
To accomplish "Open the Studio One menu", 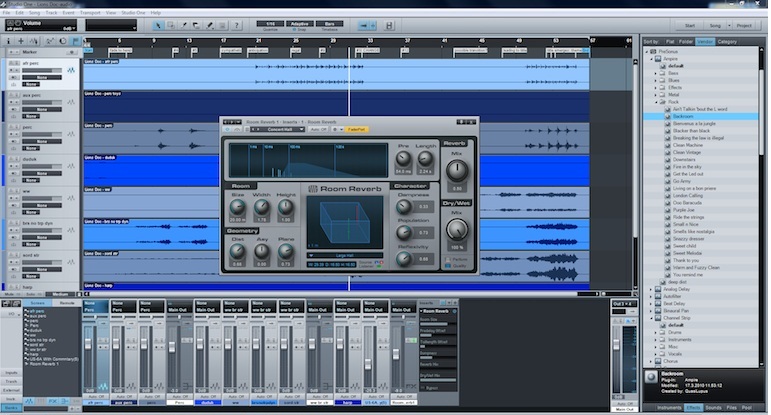I will (x=133, y=13).
